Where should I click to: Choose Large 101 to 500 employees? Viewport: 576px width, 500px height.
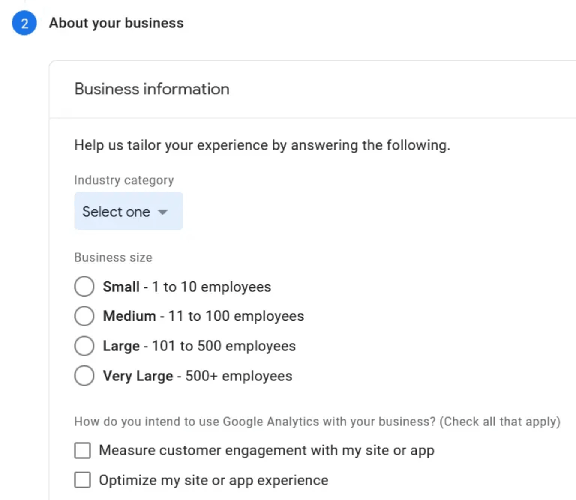point(84,346)
